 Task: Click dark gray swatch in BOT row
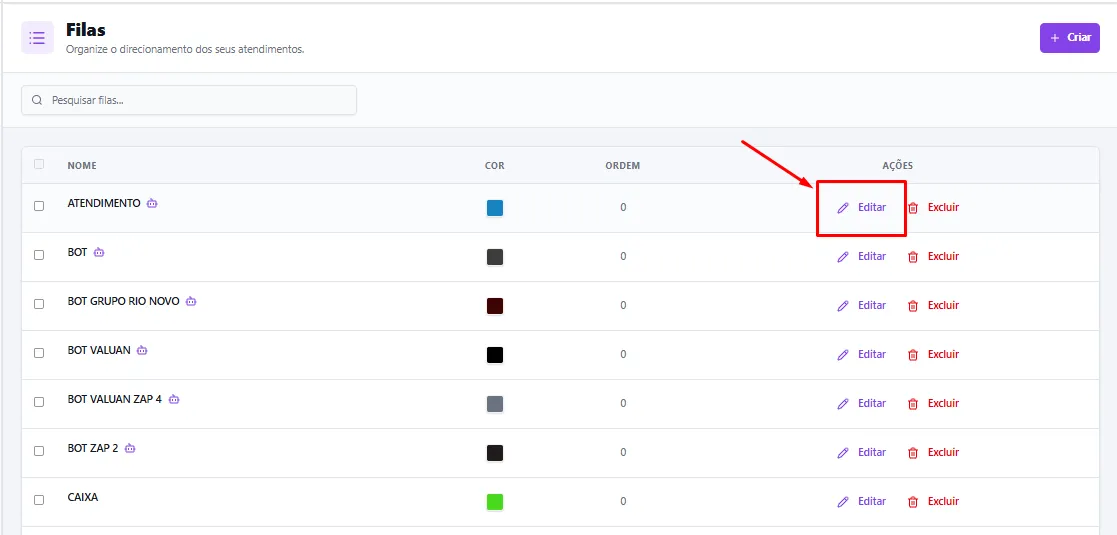click(495, 257)
